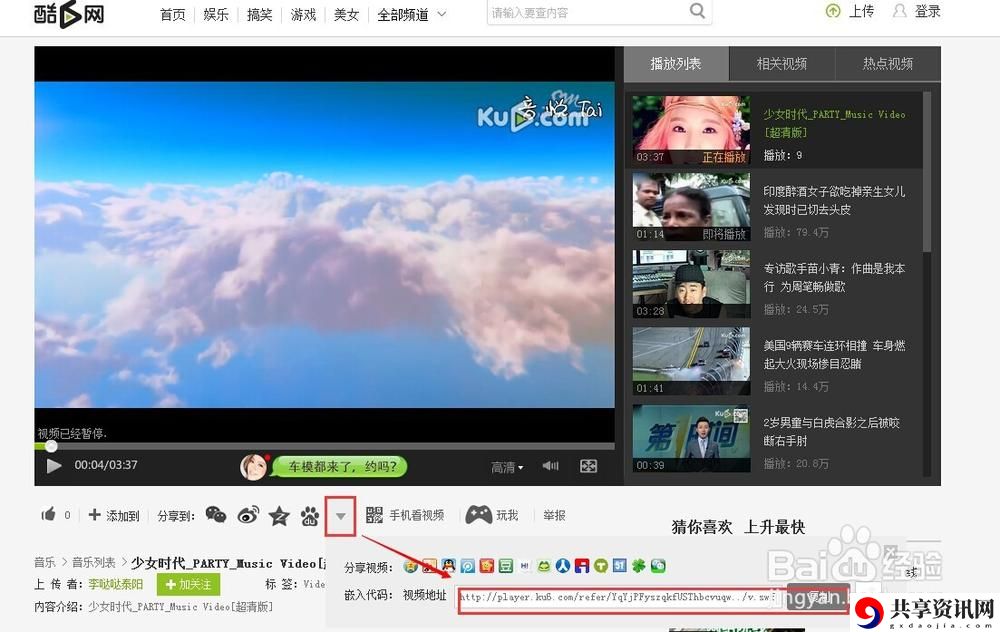
Task: Open 印度醉酒女子 video thumbnail
Action: pos(691,207)
